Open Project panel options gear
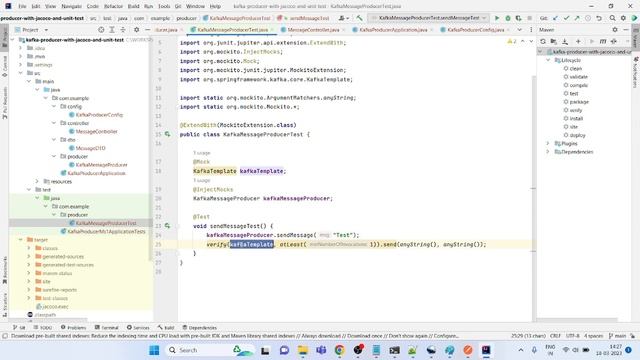640x360 pixels. [136, 30]
